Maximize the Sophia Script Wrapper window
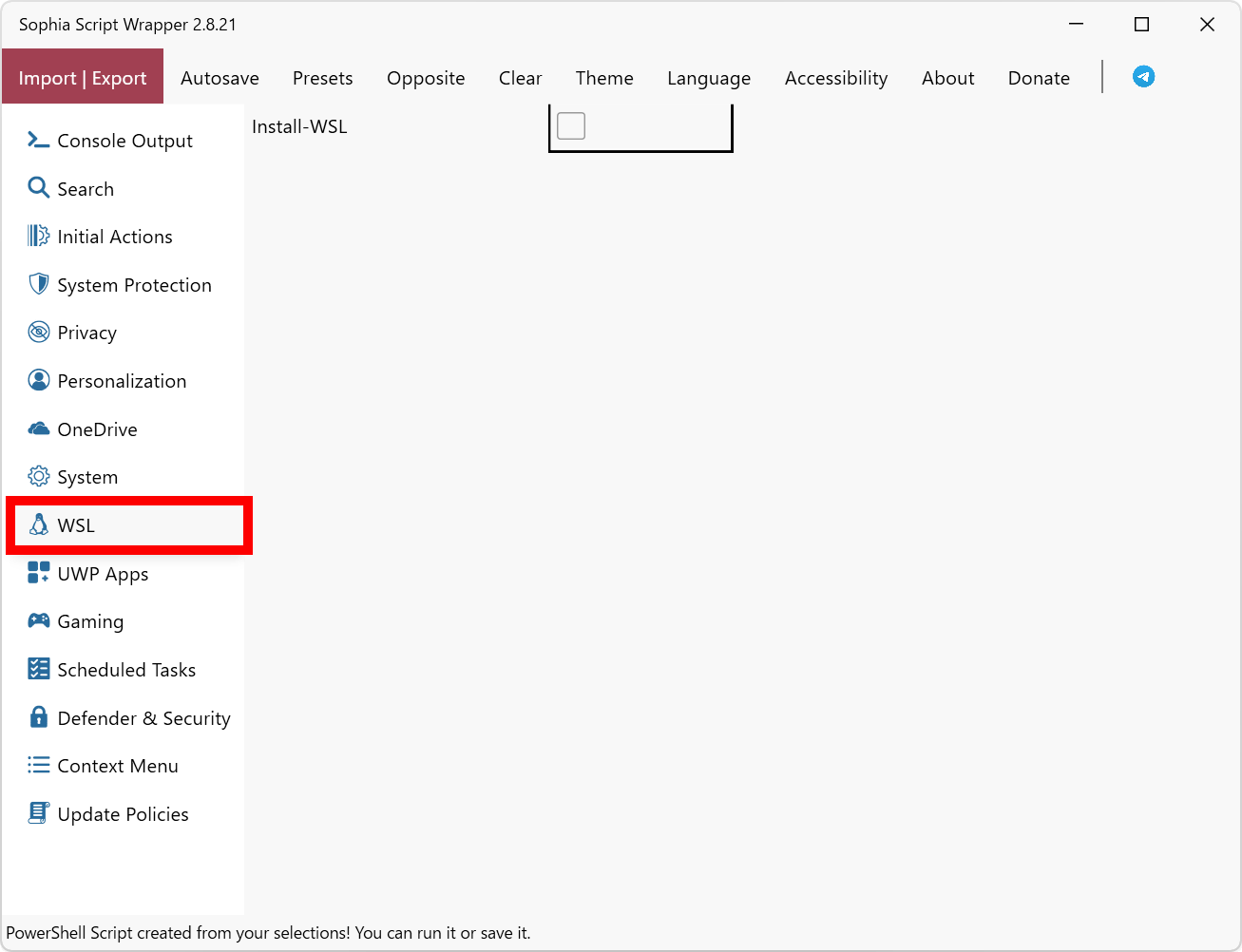This screenshot has width=1242, height=952. (1142, 25)
